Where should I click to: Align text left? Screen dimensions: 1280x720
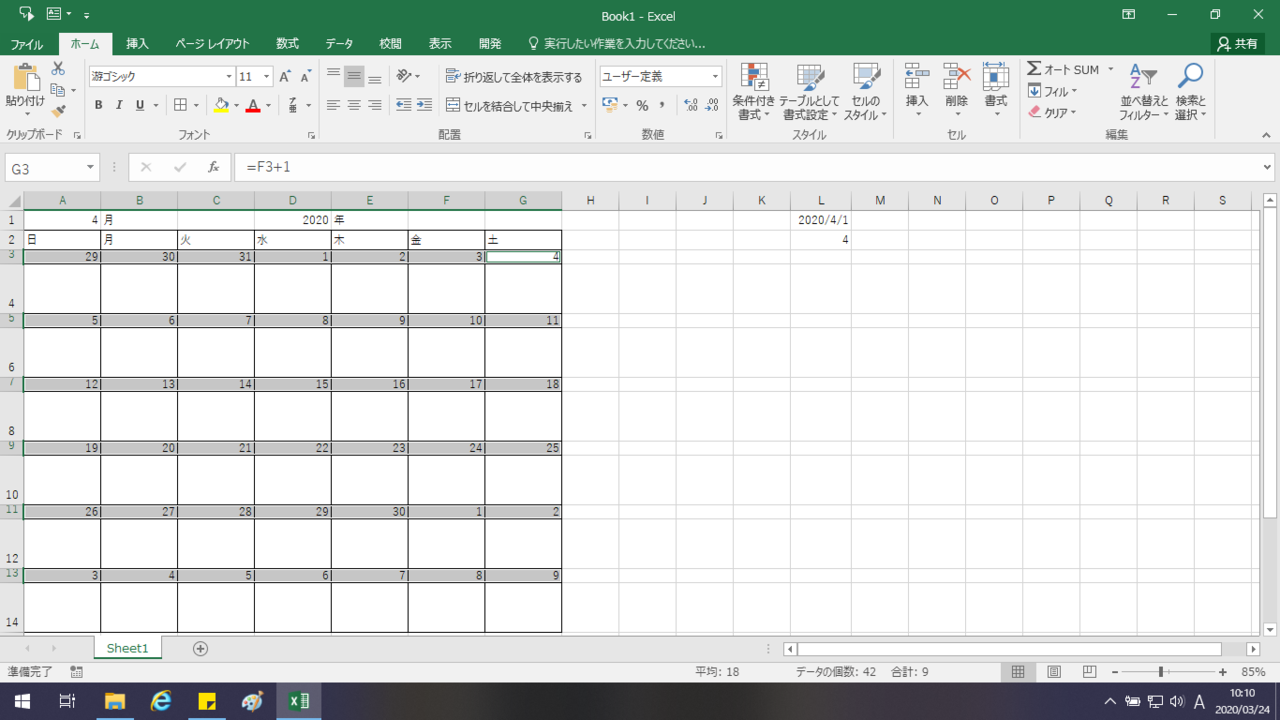[334, 105]
